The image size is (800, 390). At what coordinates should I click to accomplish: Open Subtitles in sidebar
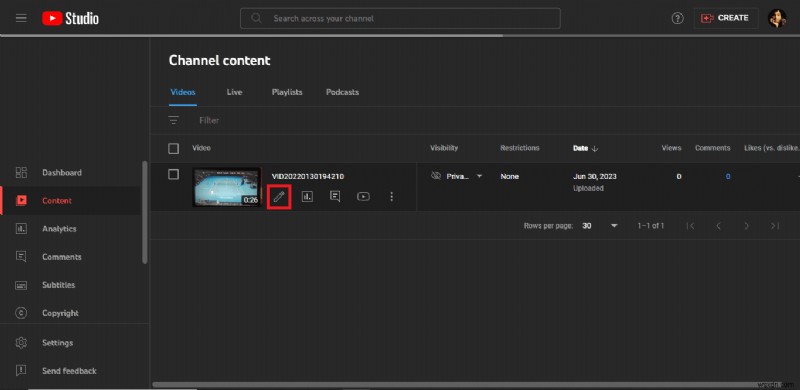(70, 285)
